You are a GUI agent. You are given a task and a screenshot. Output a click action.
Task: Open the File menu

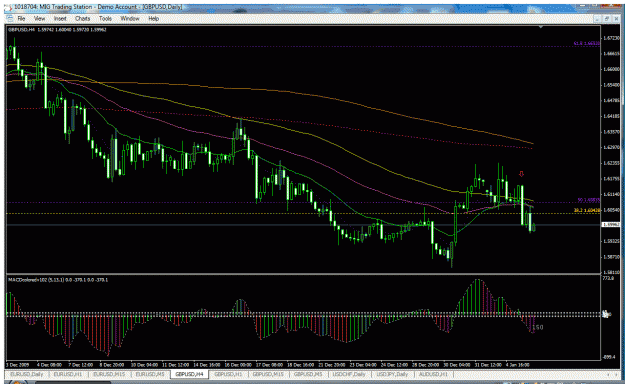point(21,18)
